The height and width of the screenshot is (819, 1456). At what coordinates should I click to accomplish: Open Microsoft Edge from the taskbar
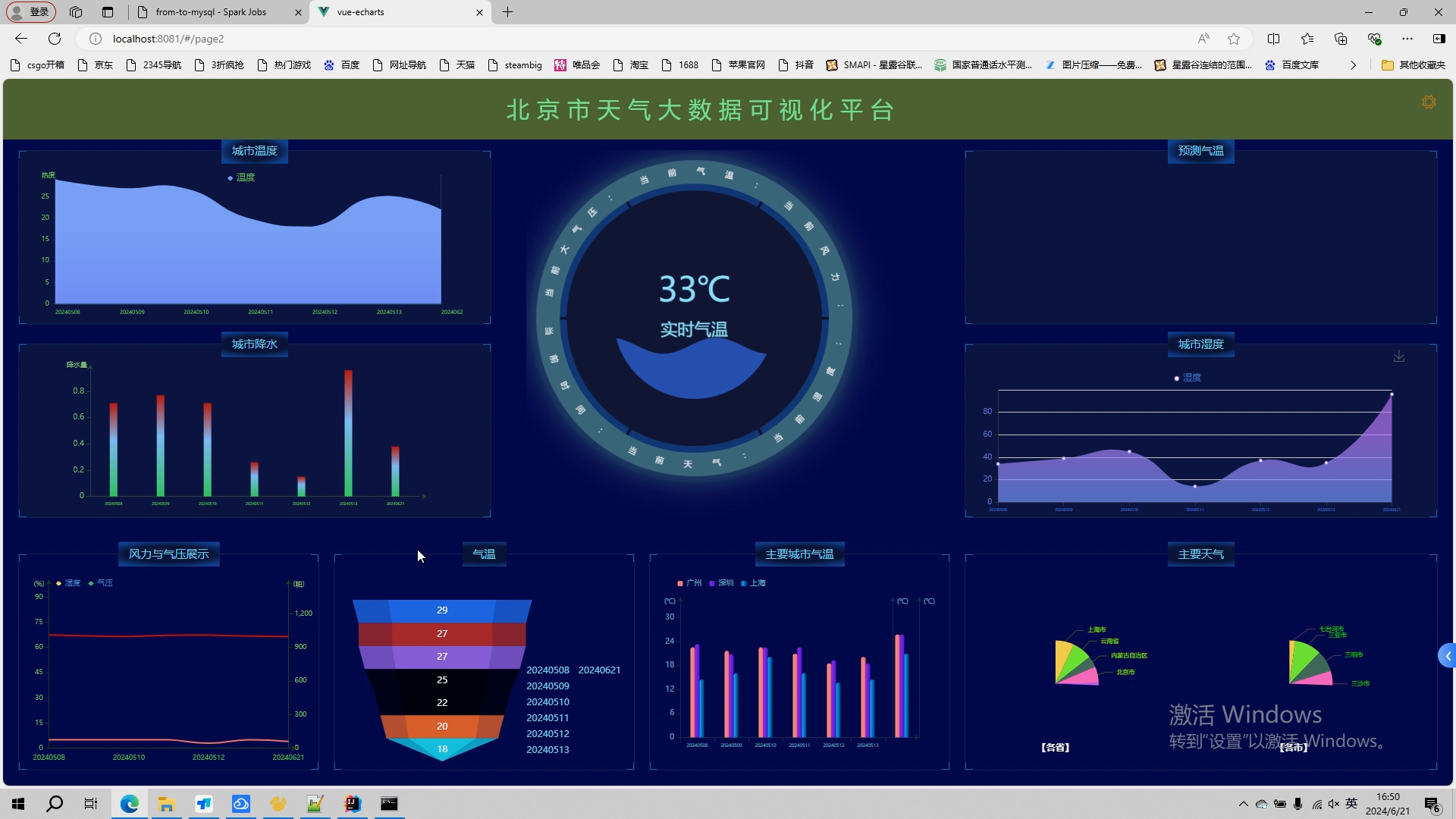click(x=130, y=804)
